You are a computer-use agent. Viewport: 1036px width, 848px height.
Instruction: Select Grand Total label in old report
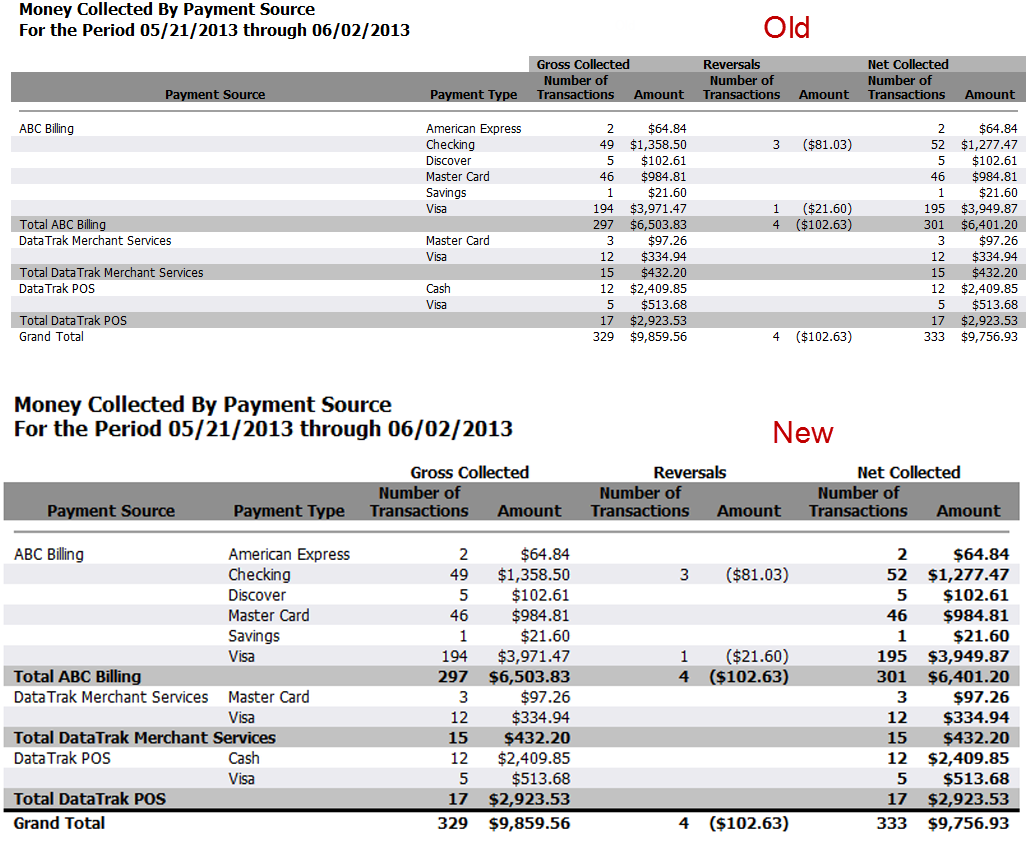51,337
